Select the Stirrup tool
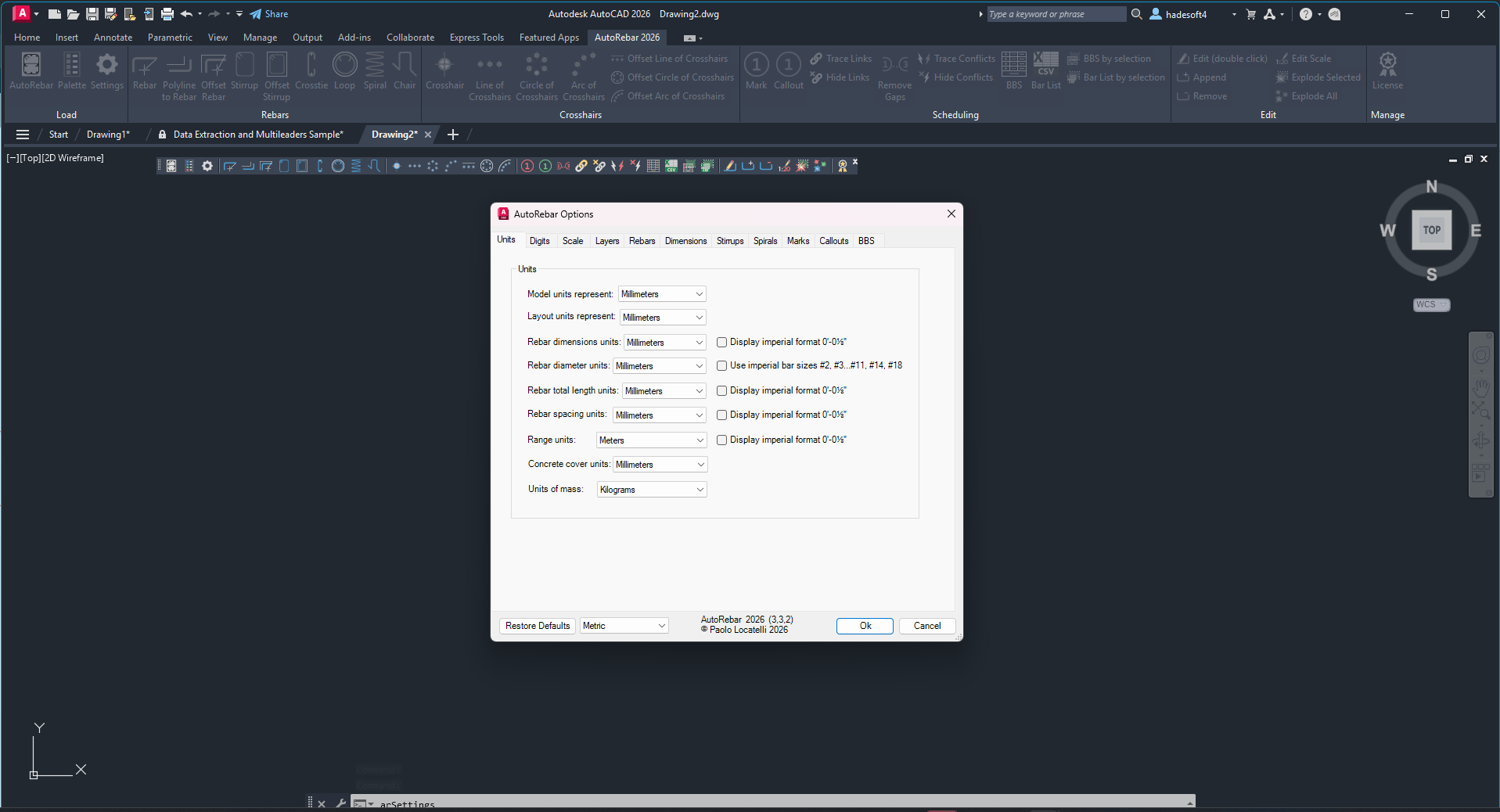 (244, 71)
